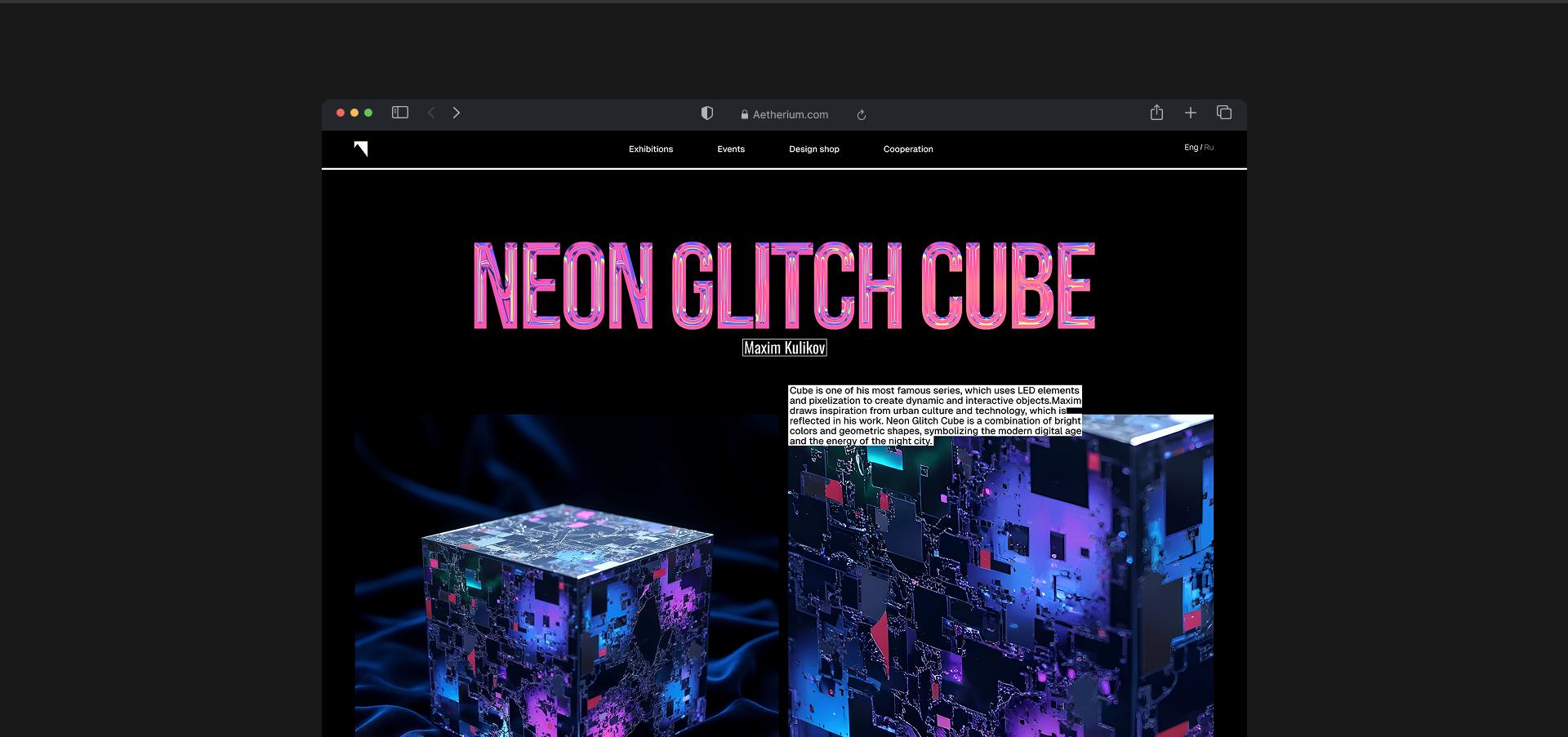
Task: Open the Exhibitions menu item
Action: point(650,149)
